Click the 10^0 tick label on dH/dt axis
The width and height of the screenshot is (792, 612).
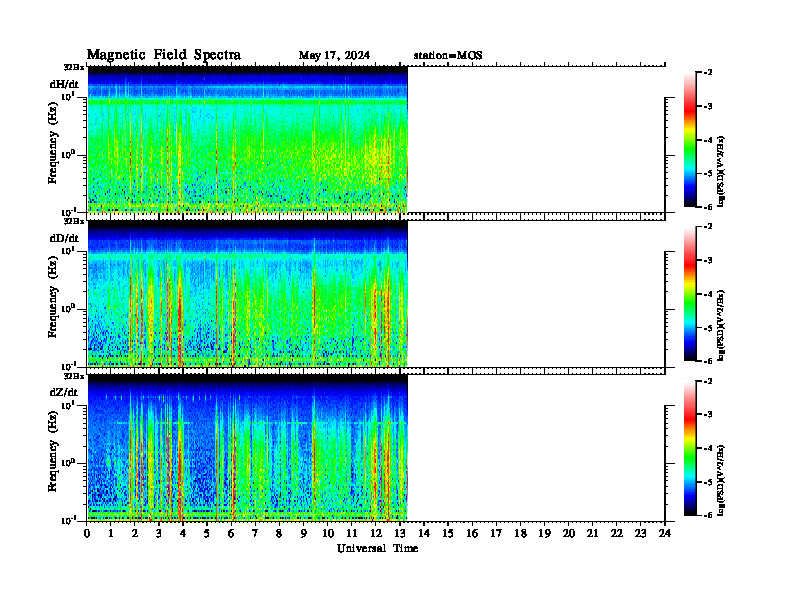68,154
